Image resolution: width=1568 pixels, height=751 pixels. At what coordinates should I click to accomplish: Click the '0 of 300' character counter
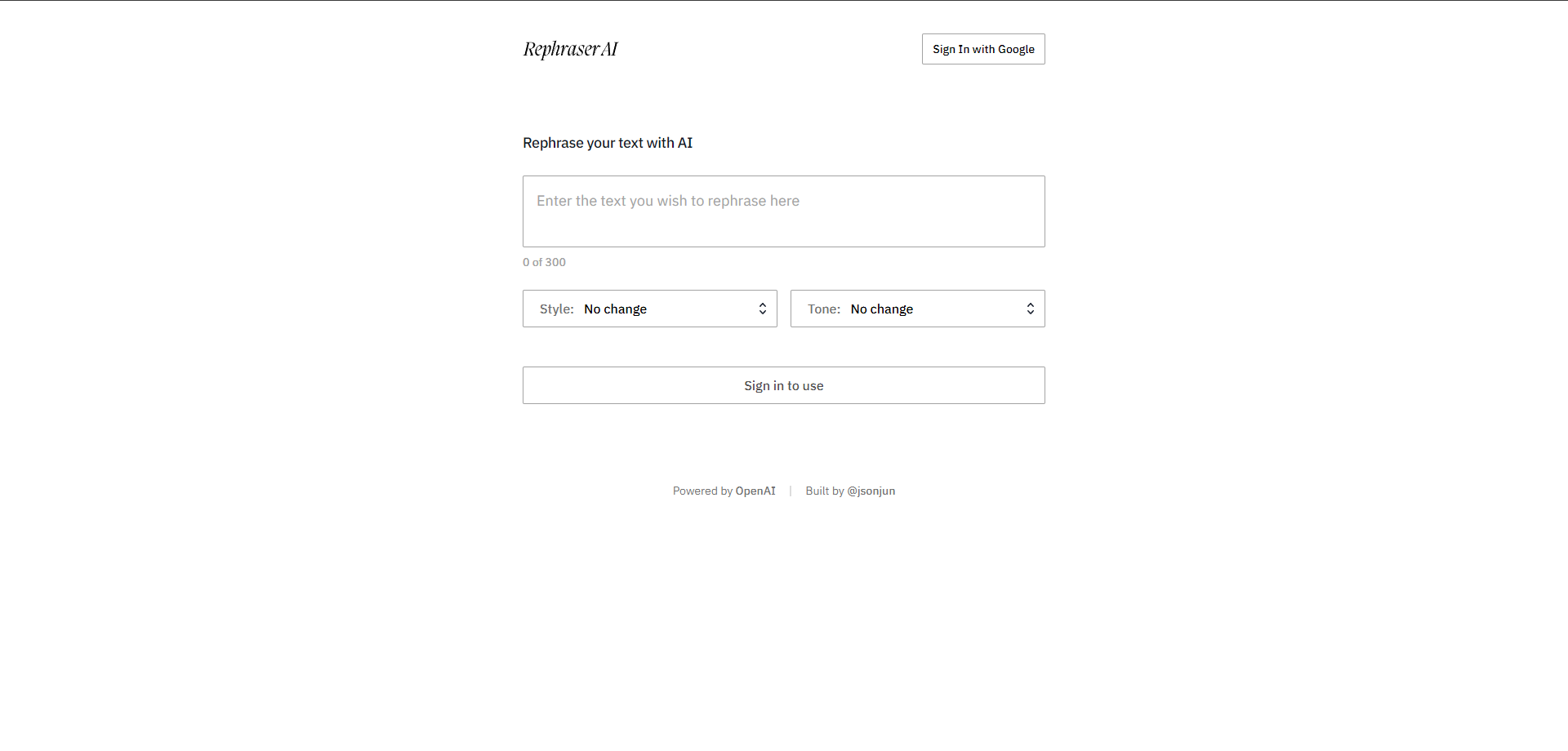[544, 262]
